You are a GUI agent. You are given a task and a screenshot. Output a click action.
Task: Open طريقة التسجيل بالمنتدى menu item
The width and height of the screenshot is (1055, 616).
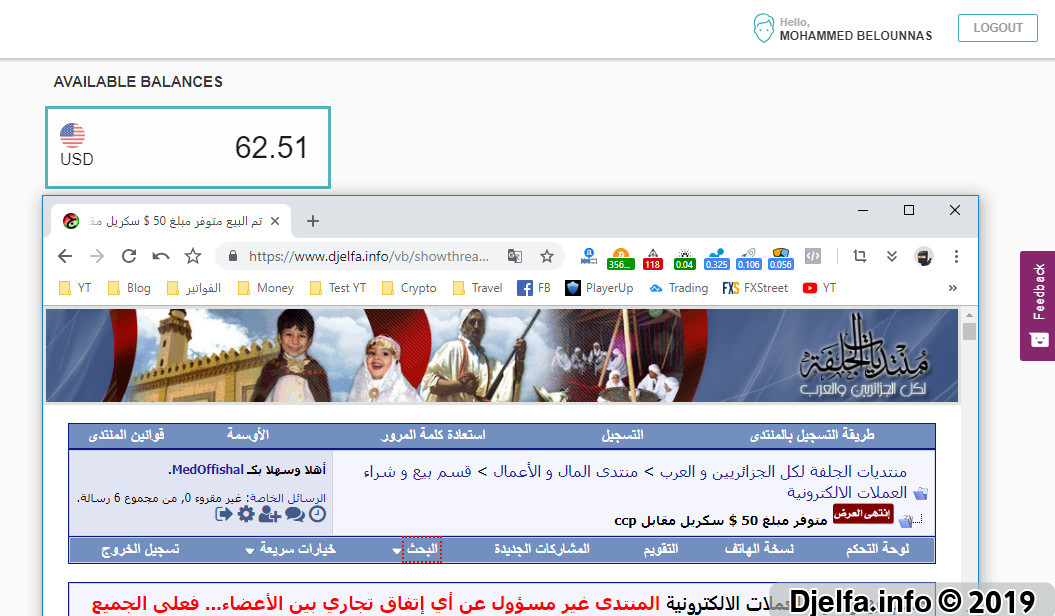pos(812,435)
